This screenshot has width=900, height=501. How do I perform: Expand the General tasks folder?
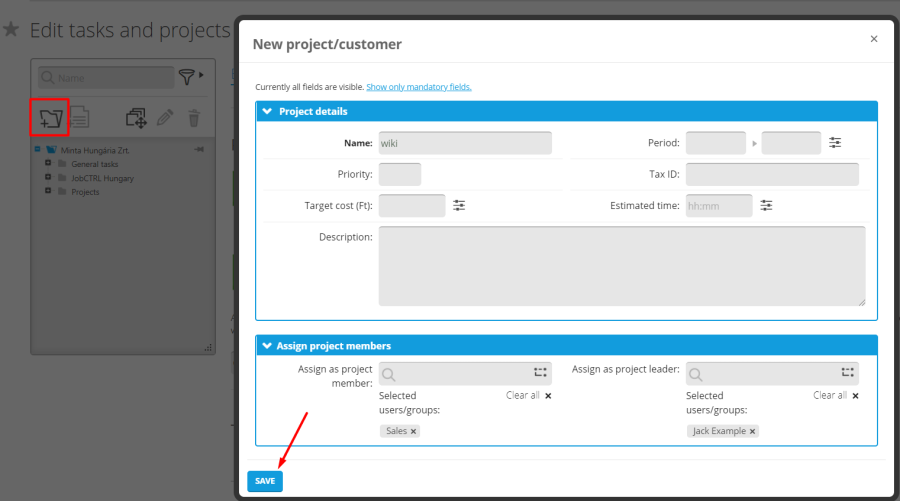point(48,163)
